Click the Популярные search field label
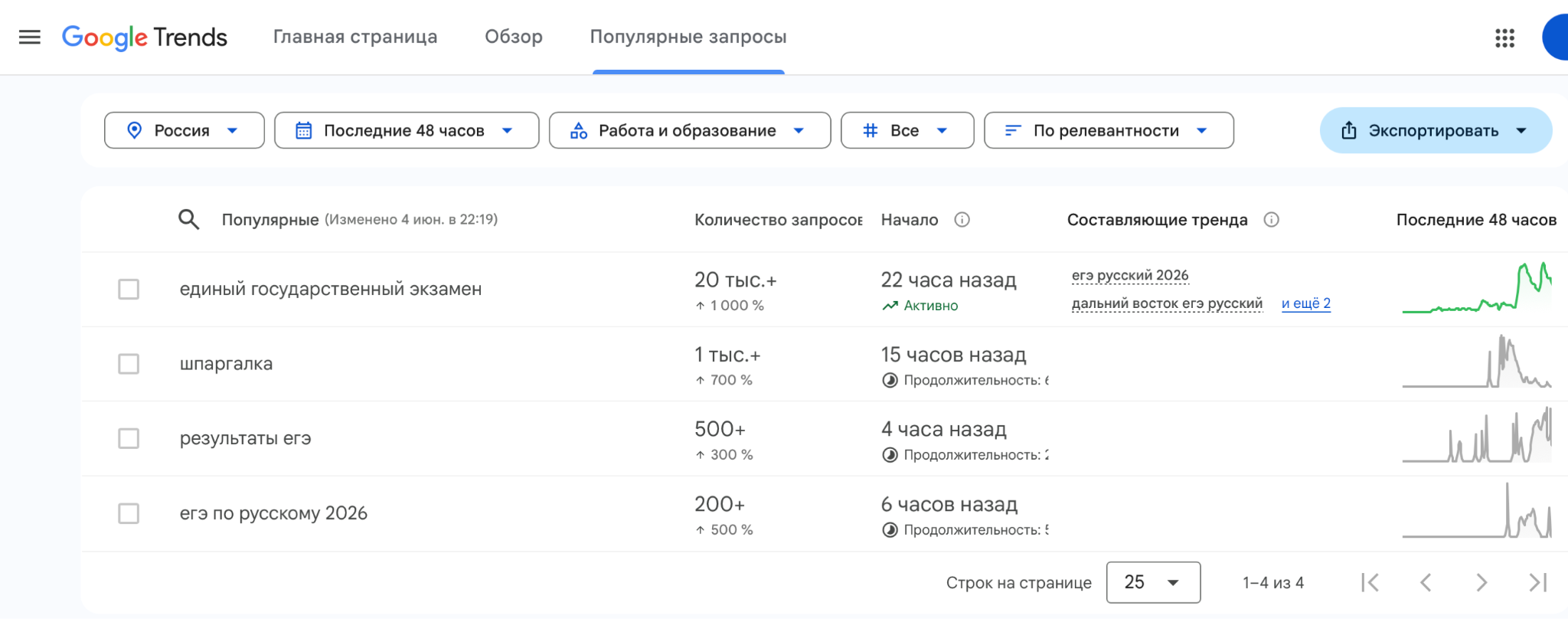Viewport: 1568px width, 619px height. coord(270,220)
